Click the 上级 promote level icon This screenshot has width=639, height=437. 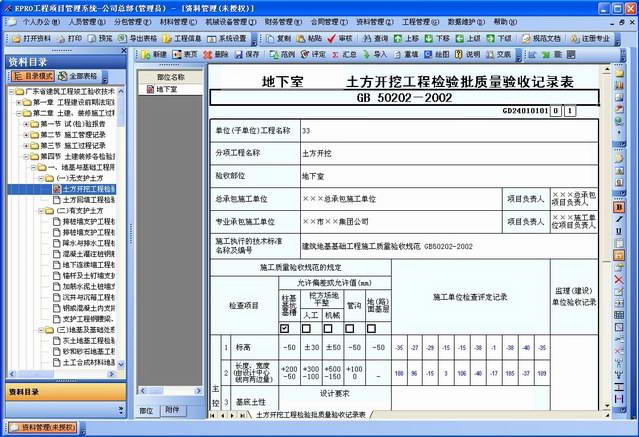460,39
